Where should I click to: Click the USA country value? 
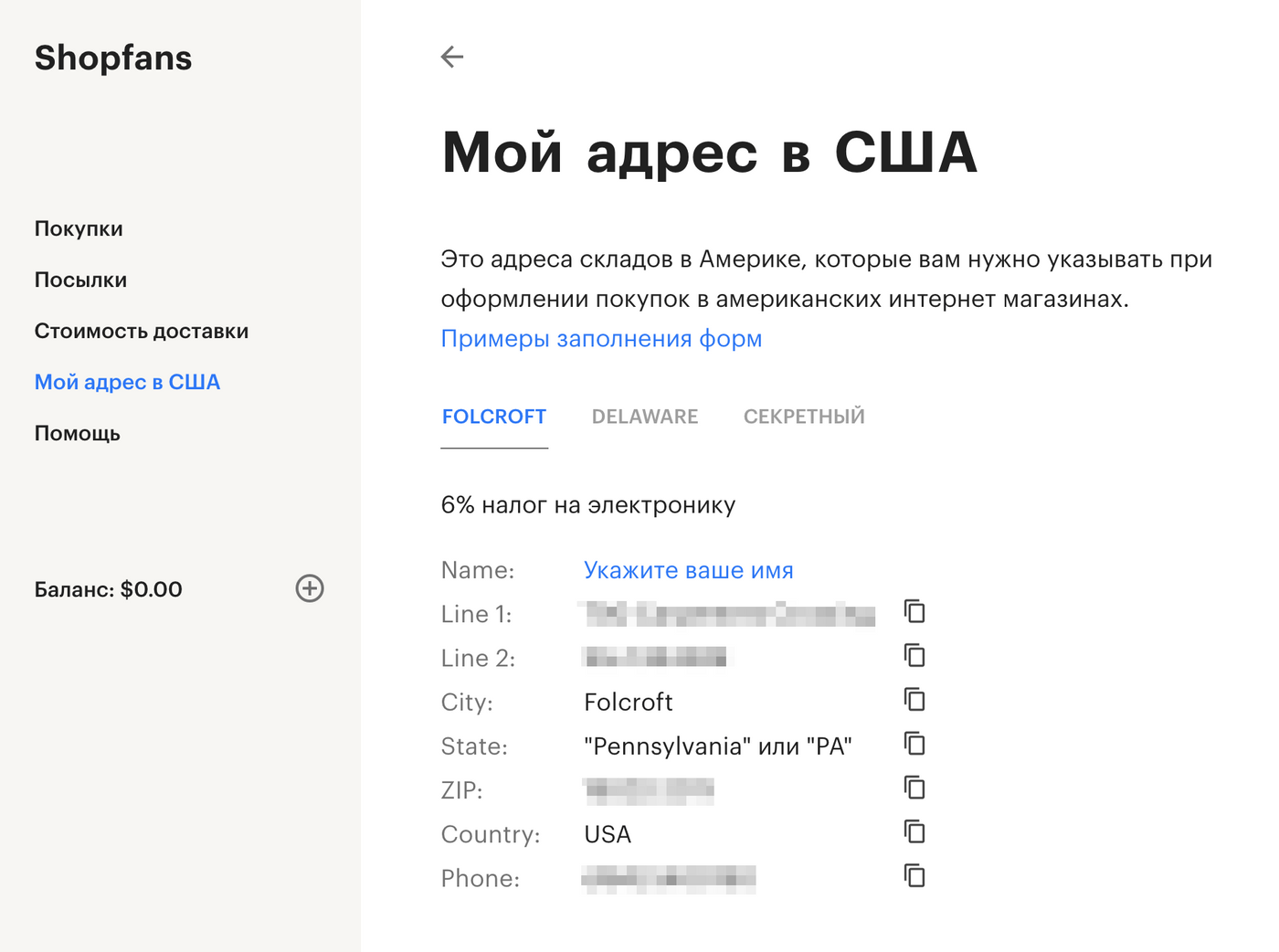pos(608,834)
